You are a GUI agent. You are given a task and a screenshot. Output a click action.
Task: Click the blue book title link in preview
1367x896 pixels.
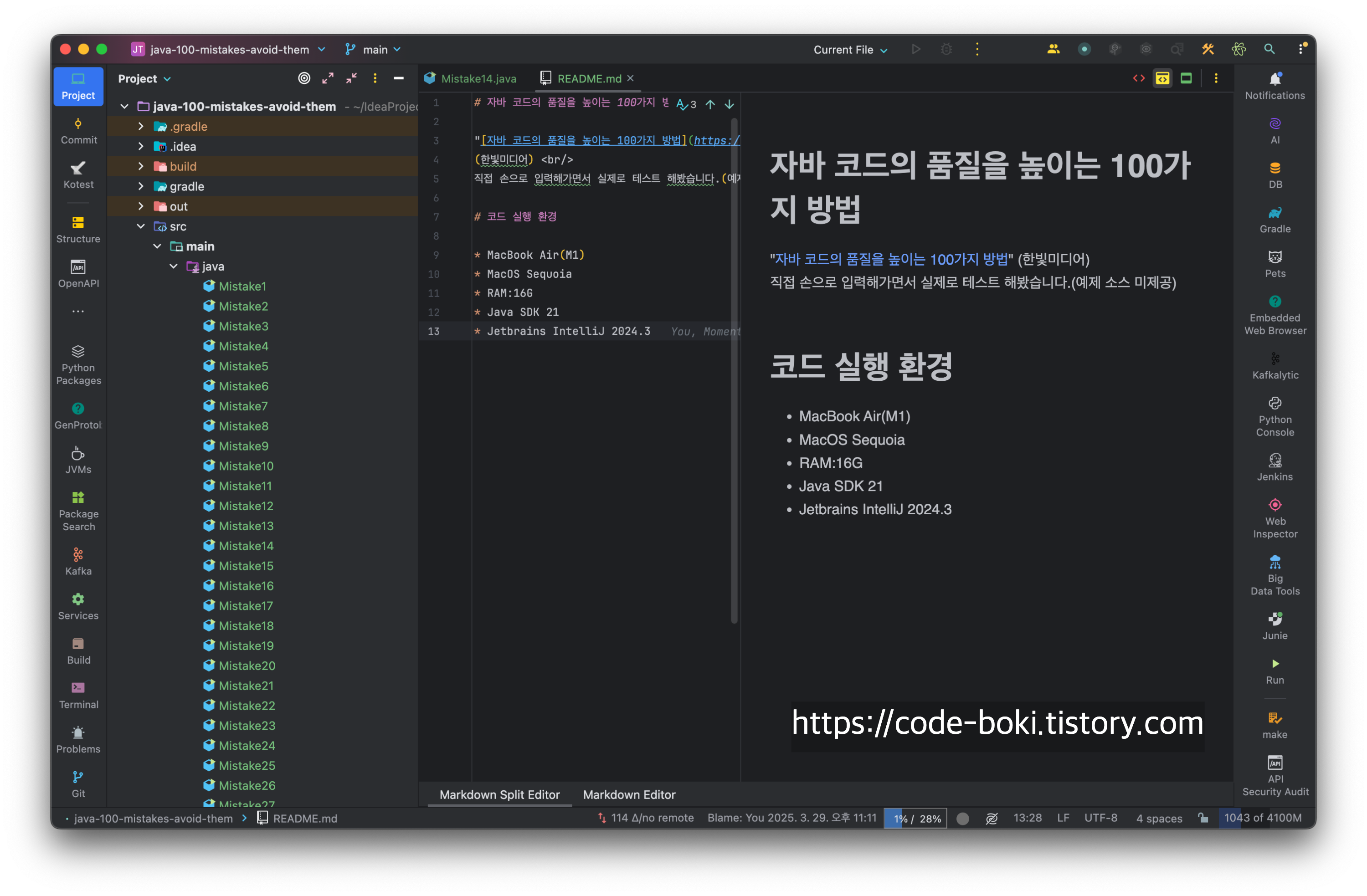click(891, 260)
